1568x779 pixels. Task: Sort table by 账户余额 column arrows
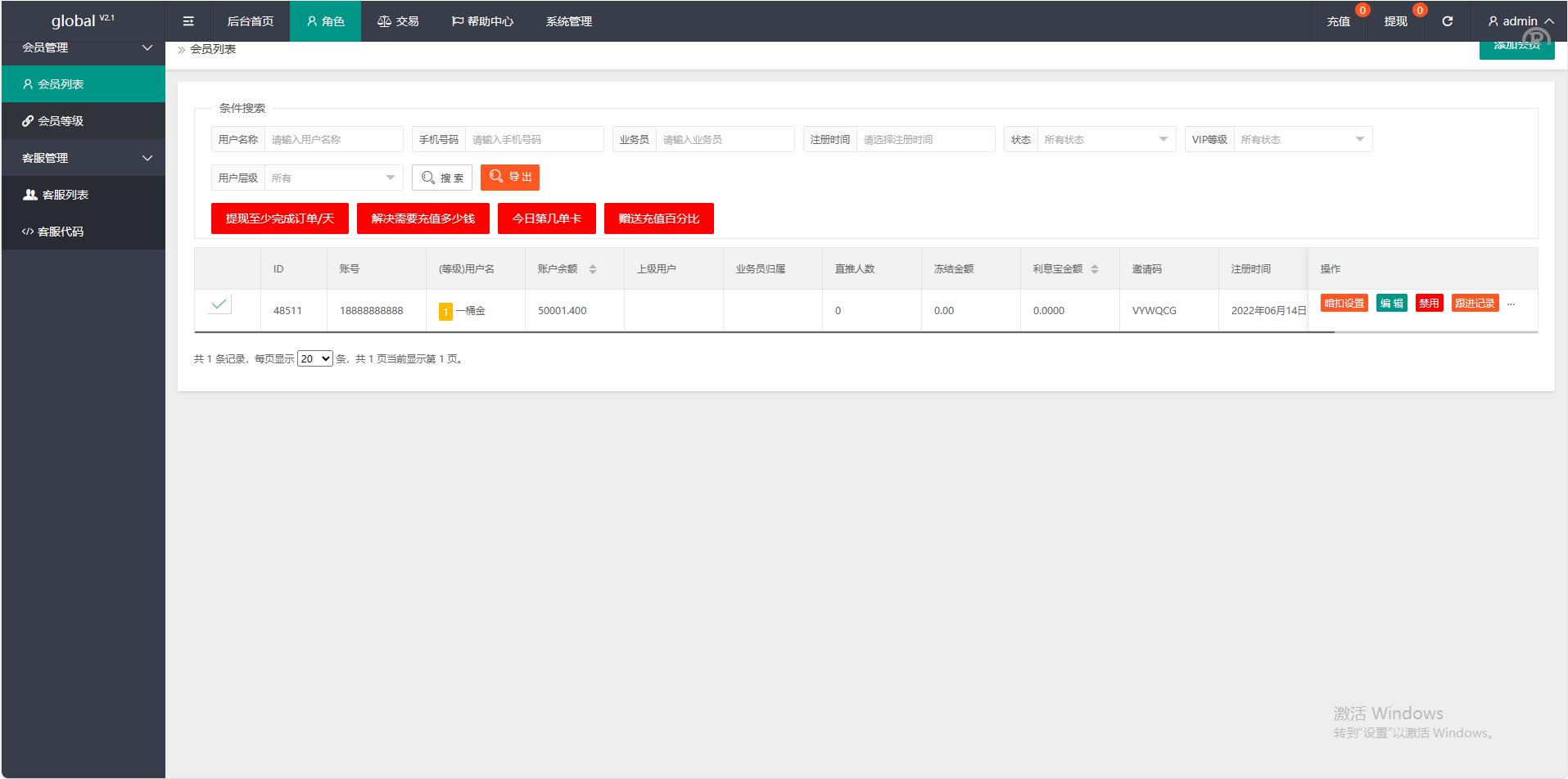(593, 269)
